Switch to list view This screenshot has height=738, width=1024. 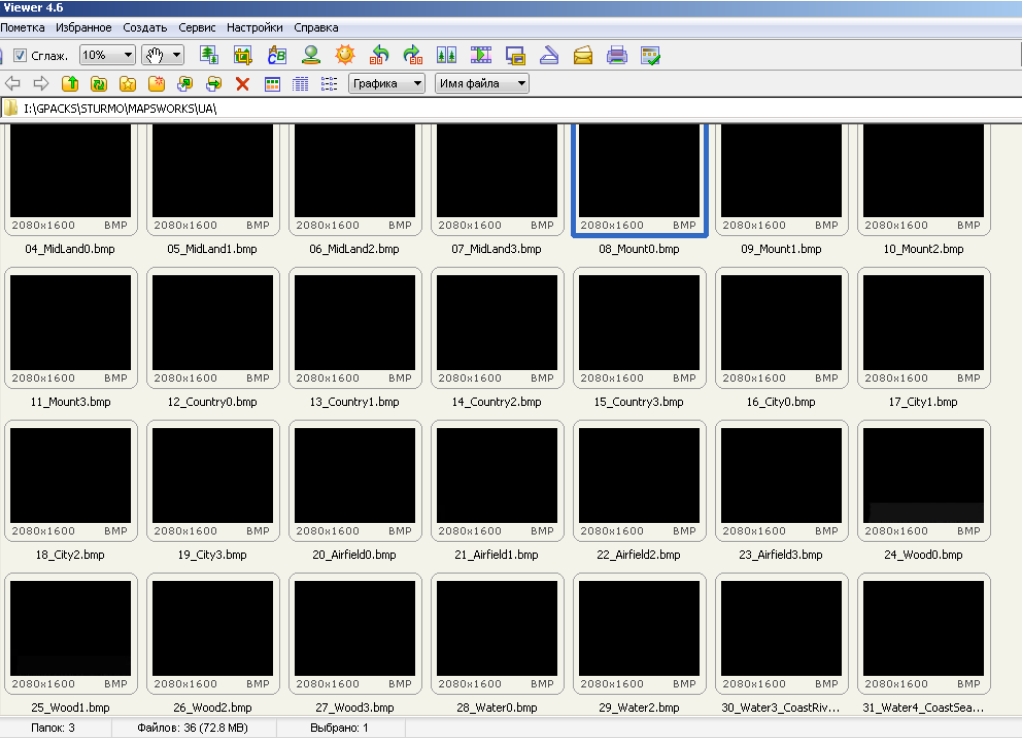click(x=329, y=84)
